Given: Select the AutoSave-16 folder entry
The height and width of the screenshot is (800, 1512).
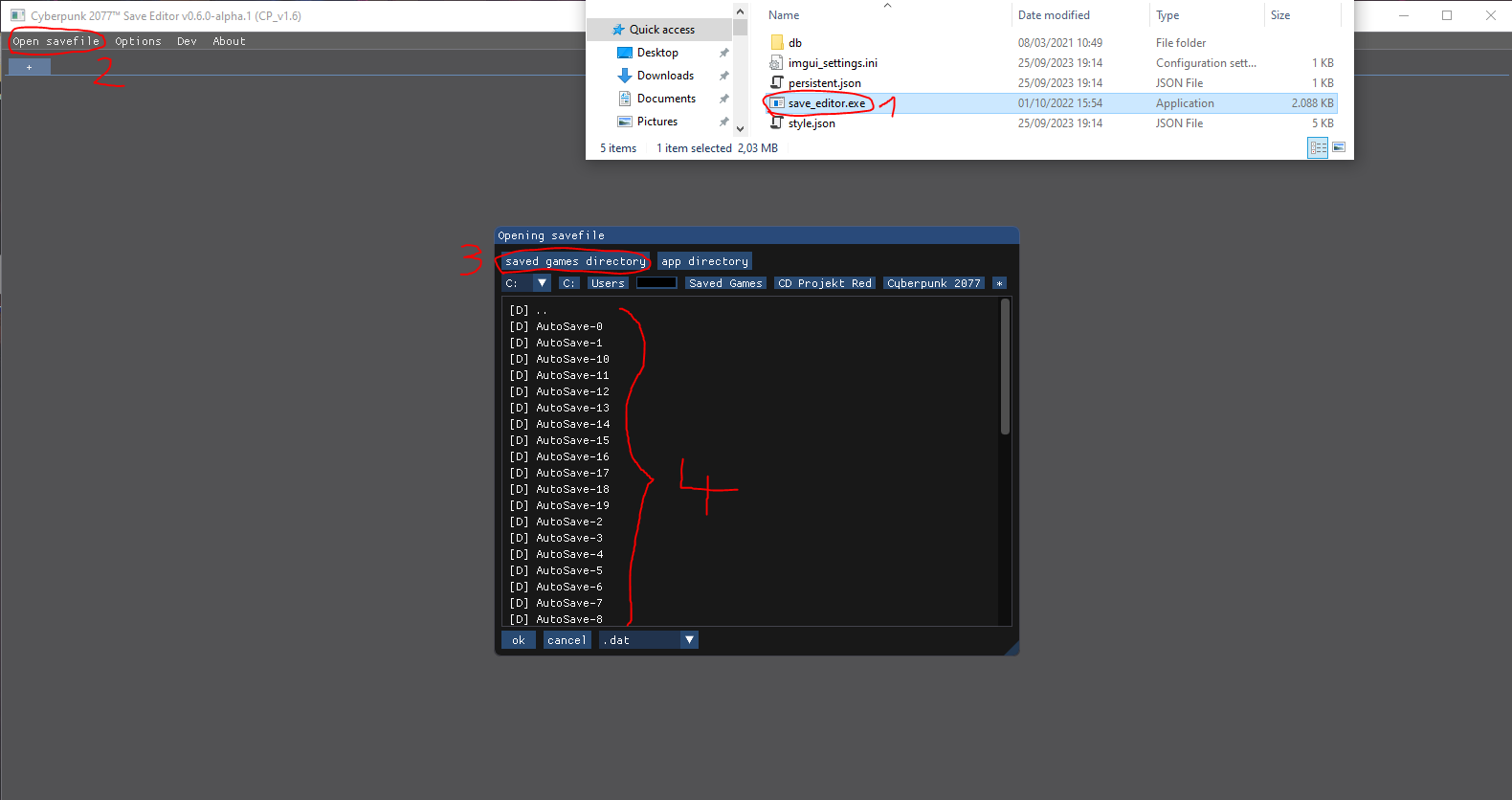Looking at the screenshot, I should click(751, 456).
